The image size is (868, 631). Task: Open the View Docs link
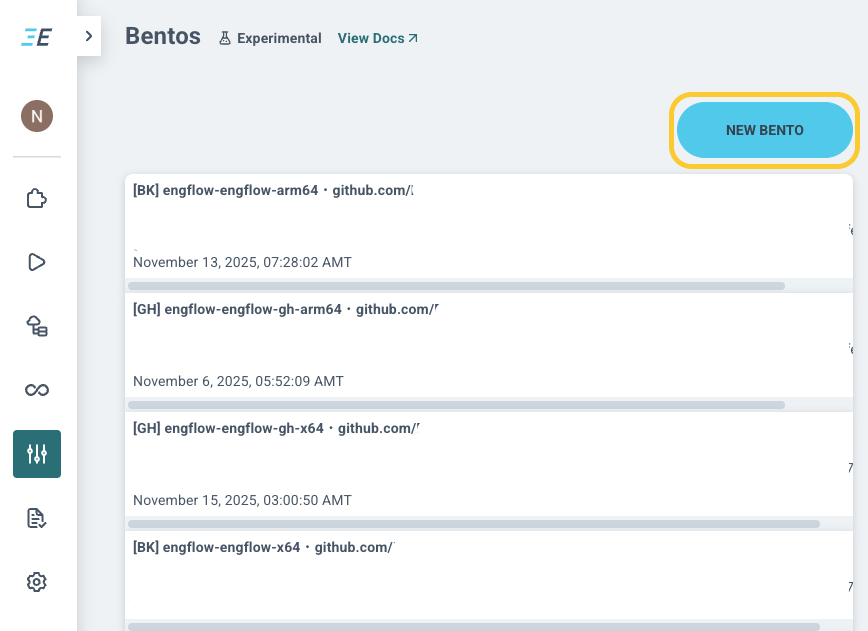point(378,38)
